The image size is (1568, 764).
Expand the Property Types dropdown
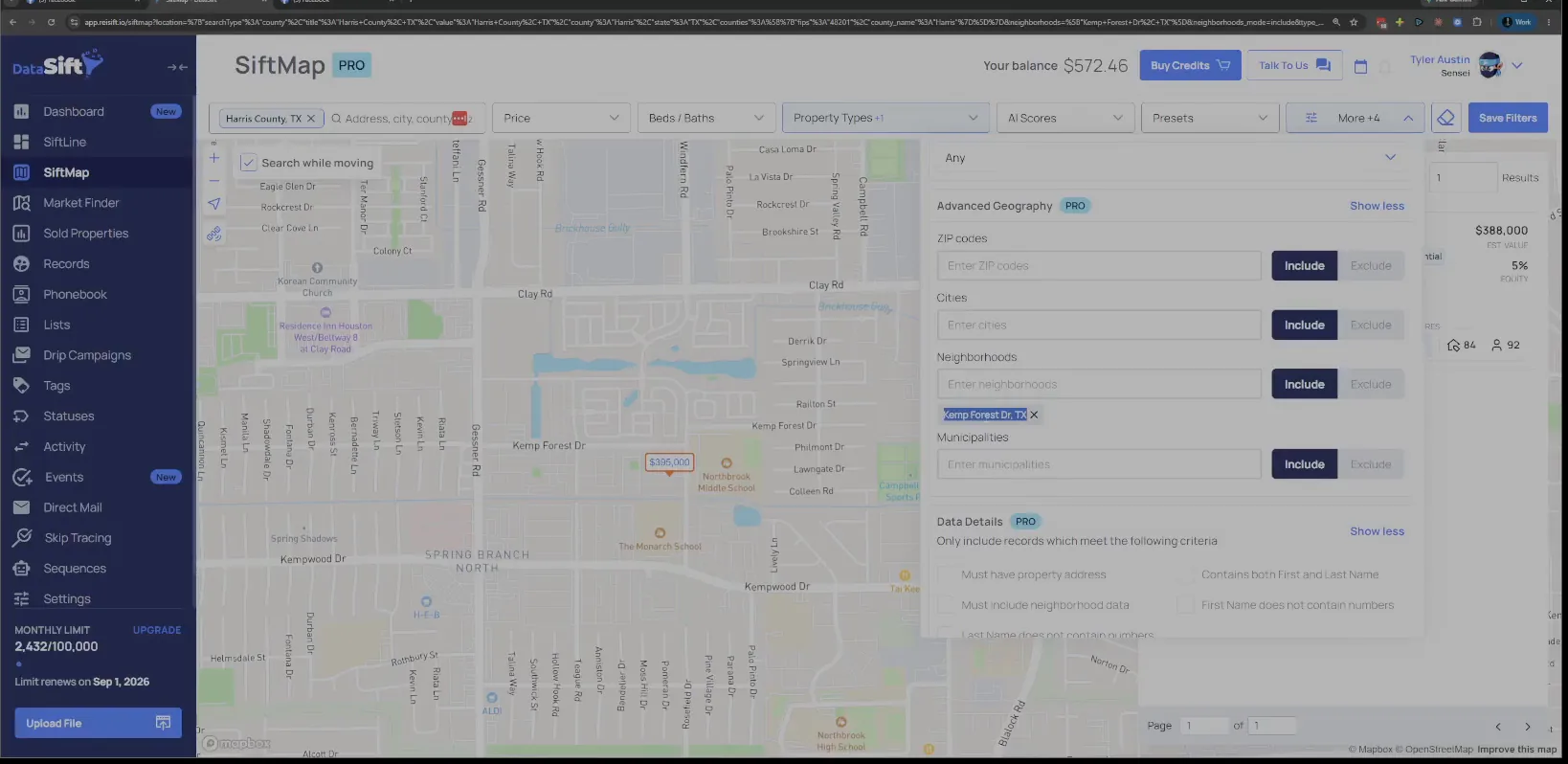click(885, 118)
